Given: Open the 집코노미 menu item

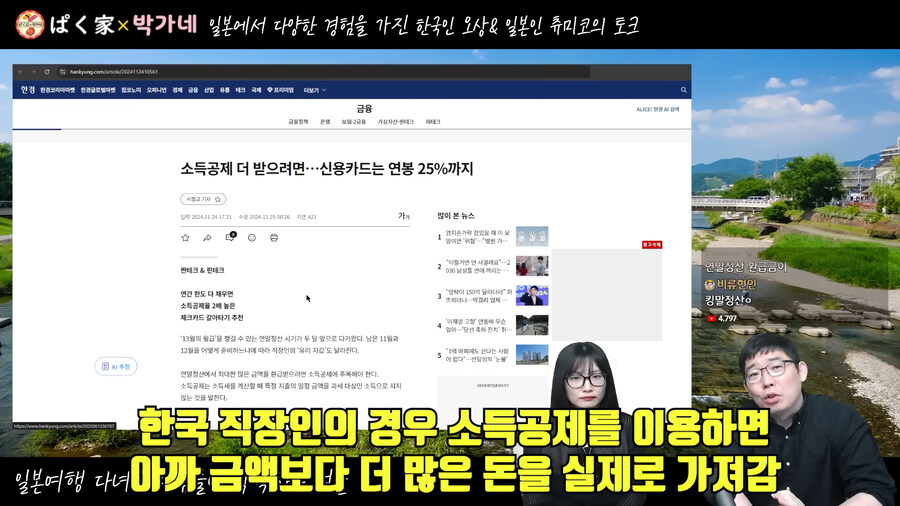Looking at the screenshot, I should [131, 90].
